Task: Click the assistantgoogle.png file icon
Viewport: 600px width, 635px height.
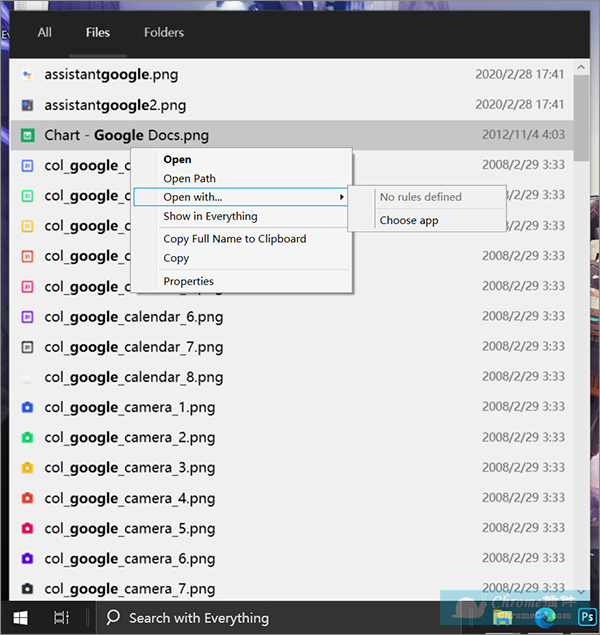Action: pos(28,75)
